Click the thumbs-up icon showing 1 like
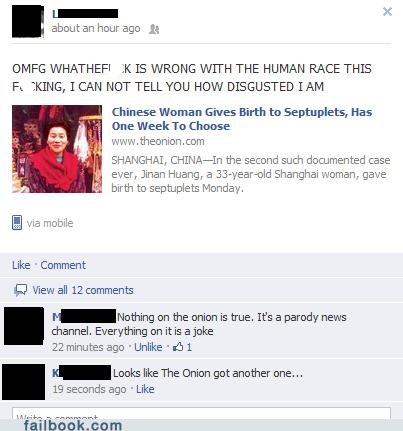Viewport: 403px width, 431px height. point(178,347)
